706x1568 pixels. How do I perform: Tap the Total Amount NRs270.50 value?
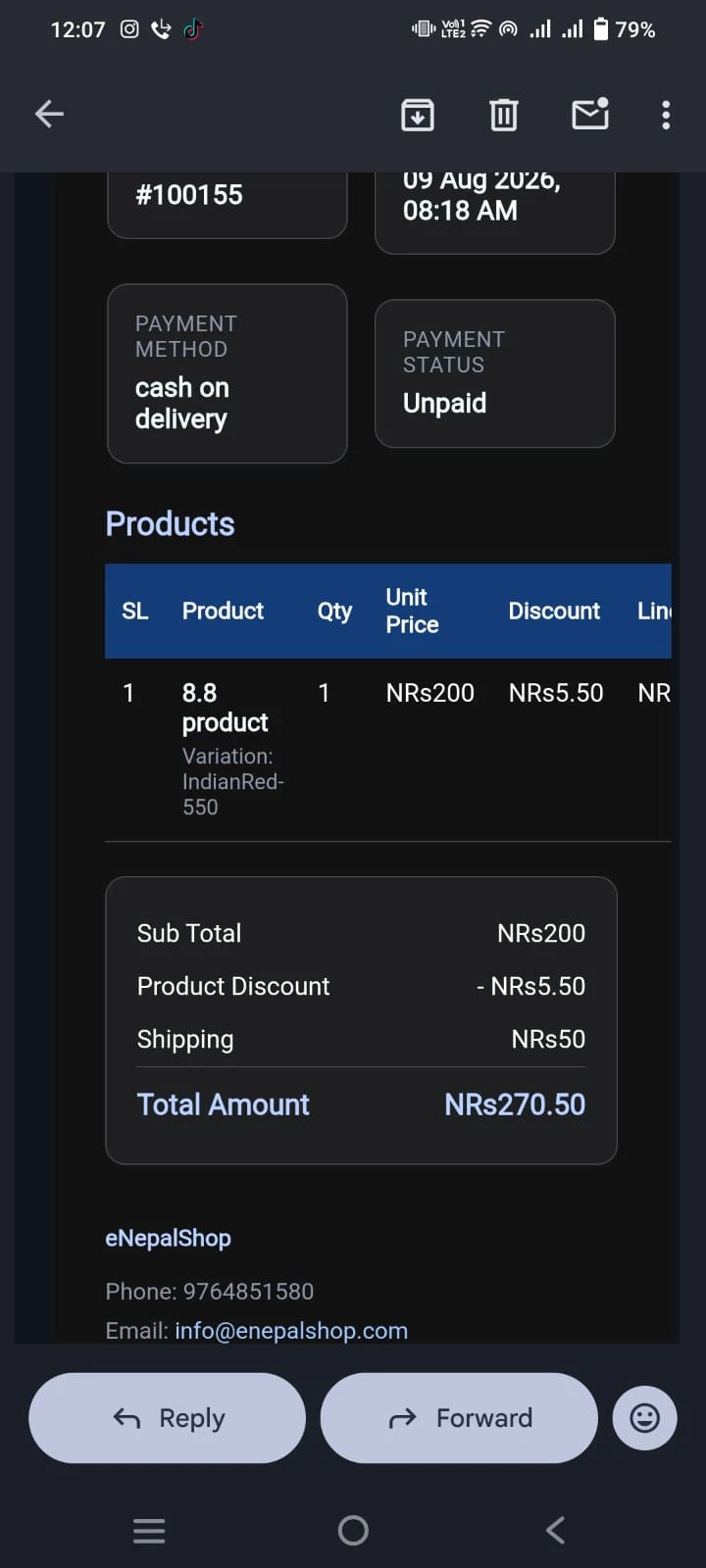[515, 1104]
